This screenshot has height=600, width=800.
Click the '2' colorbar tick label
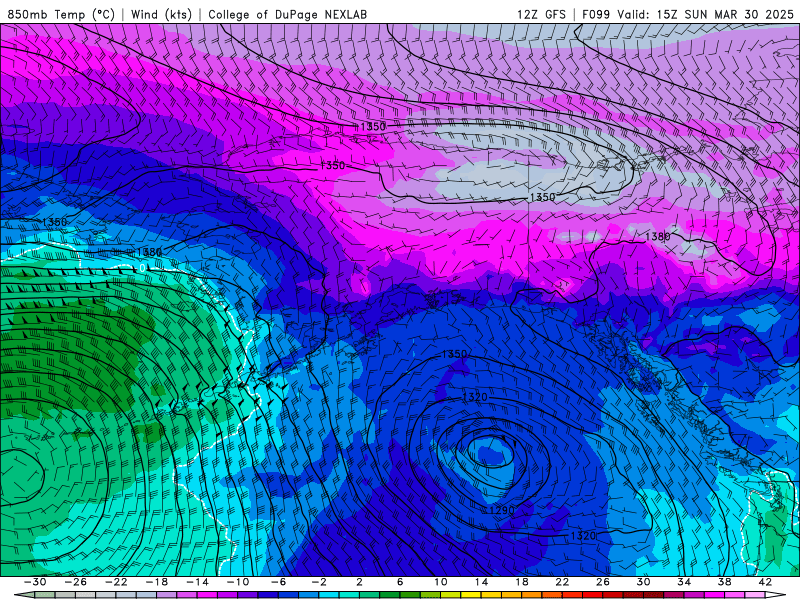[359, 582]
